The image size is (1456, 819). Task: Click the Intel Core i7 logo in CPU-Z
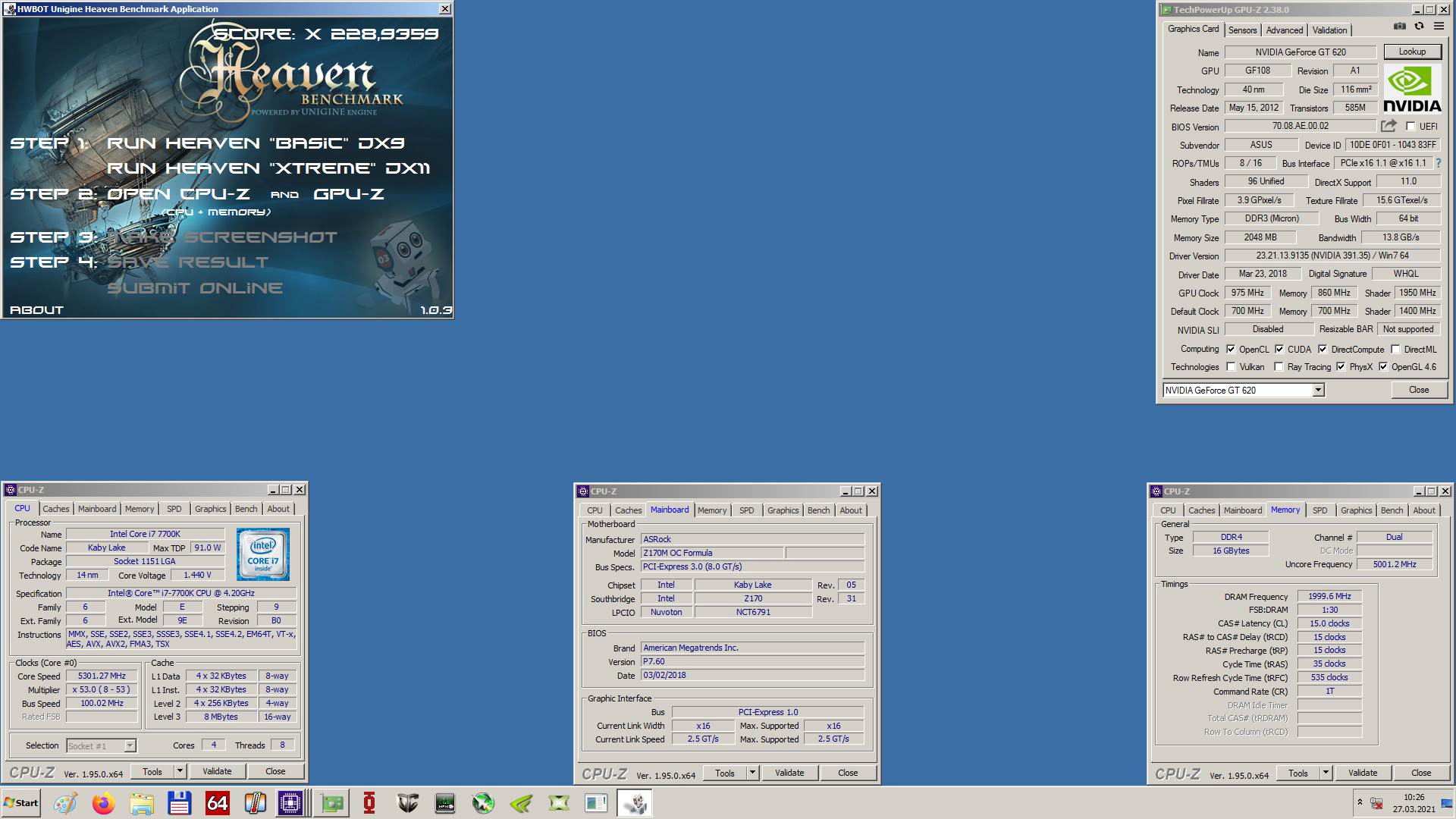point(263,554)
